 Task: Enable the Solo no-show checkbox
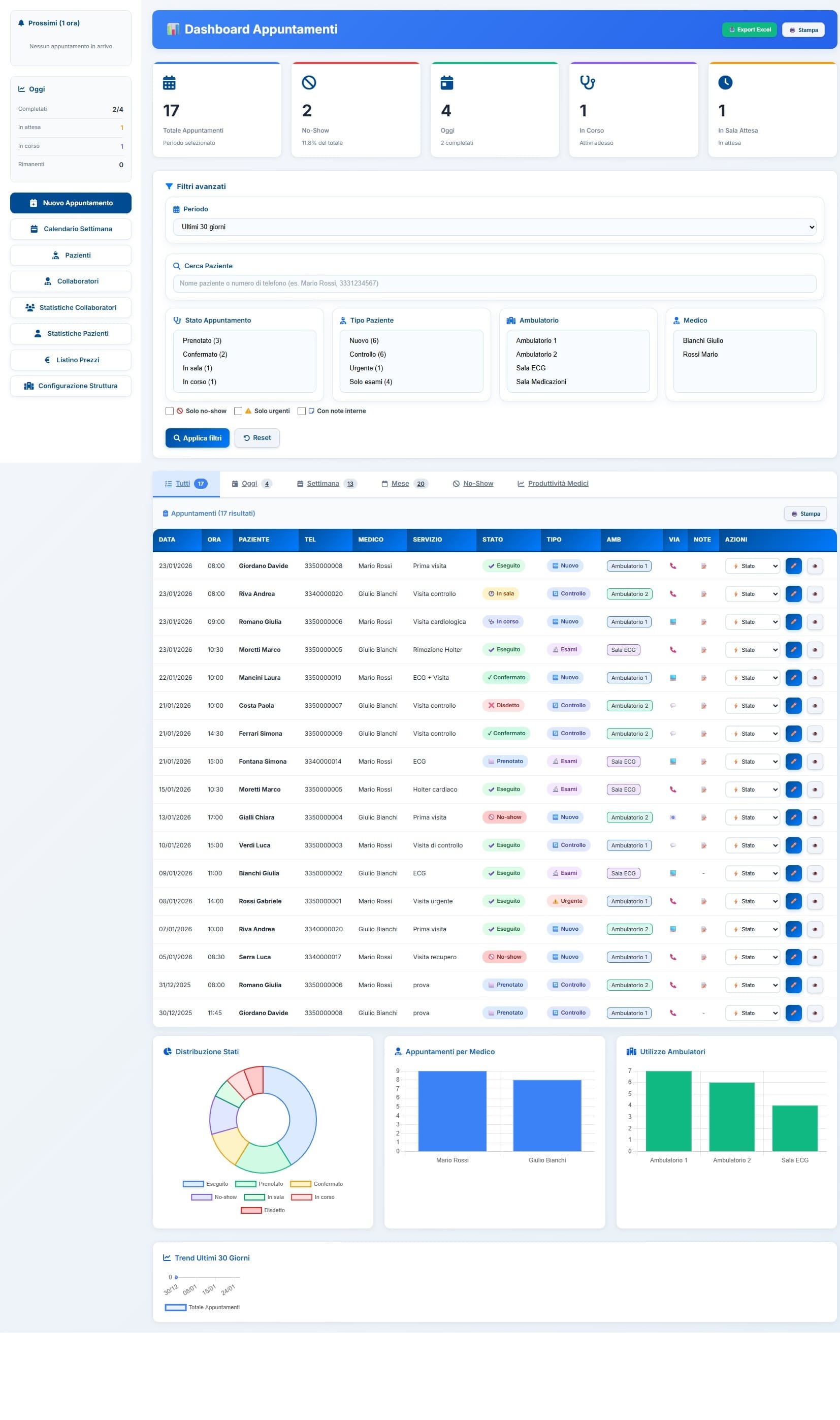click(169, 411)
